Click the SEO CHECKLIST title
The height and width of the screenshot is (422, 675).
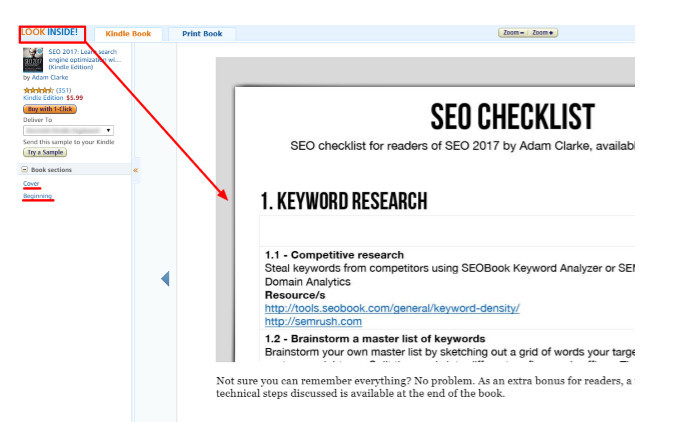click(x=512, y=117)
